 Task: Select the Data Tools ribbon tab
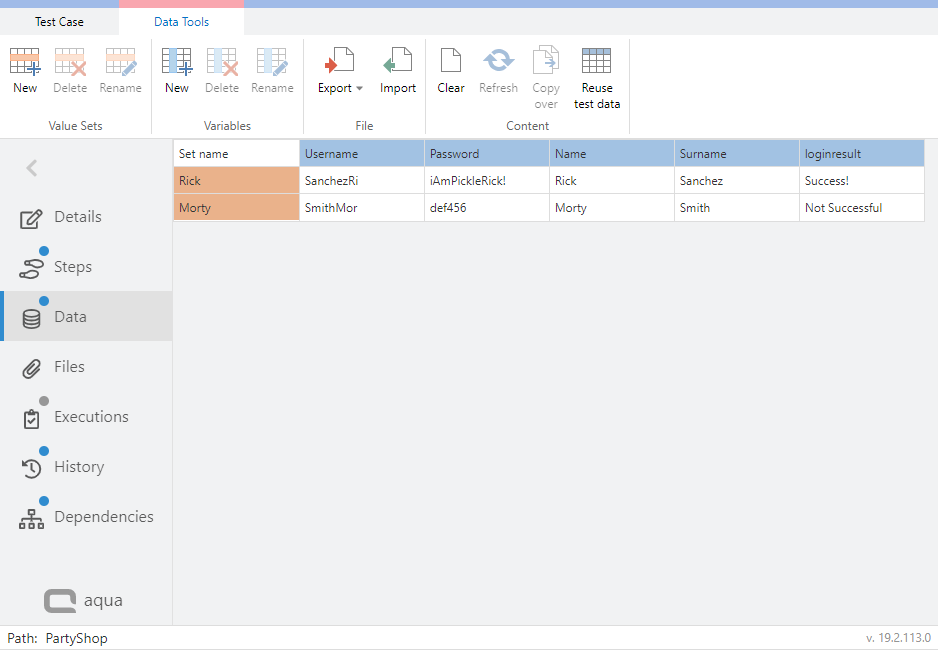[x=180, y=21]
